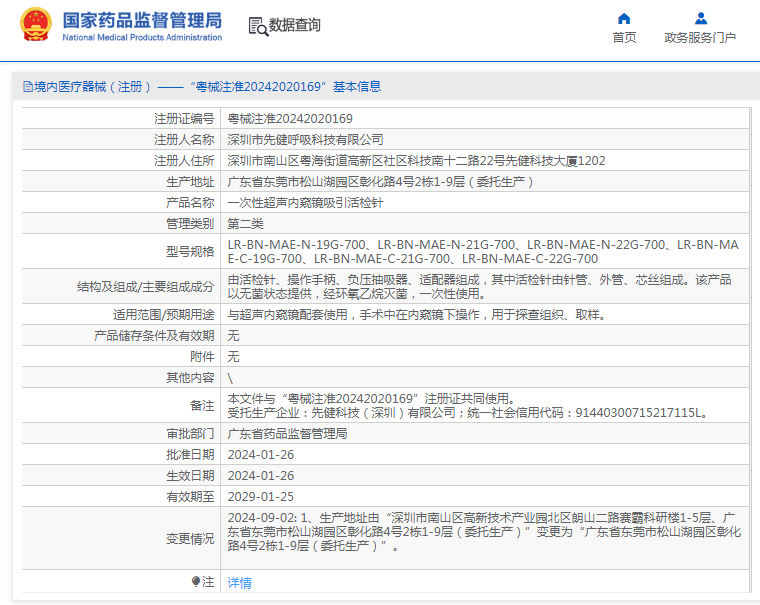The height and width of the screenshot is (605, 760).
Task: Click expiry date 2029-01-25
Action: [x=261, y=496]
